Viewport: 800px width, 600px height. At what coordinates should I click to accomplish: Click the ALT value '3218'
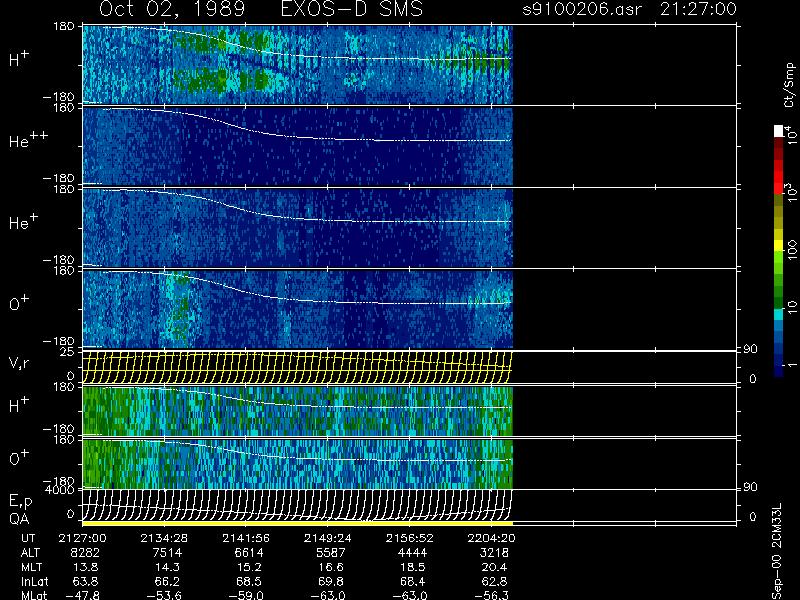click(494, 553)
